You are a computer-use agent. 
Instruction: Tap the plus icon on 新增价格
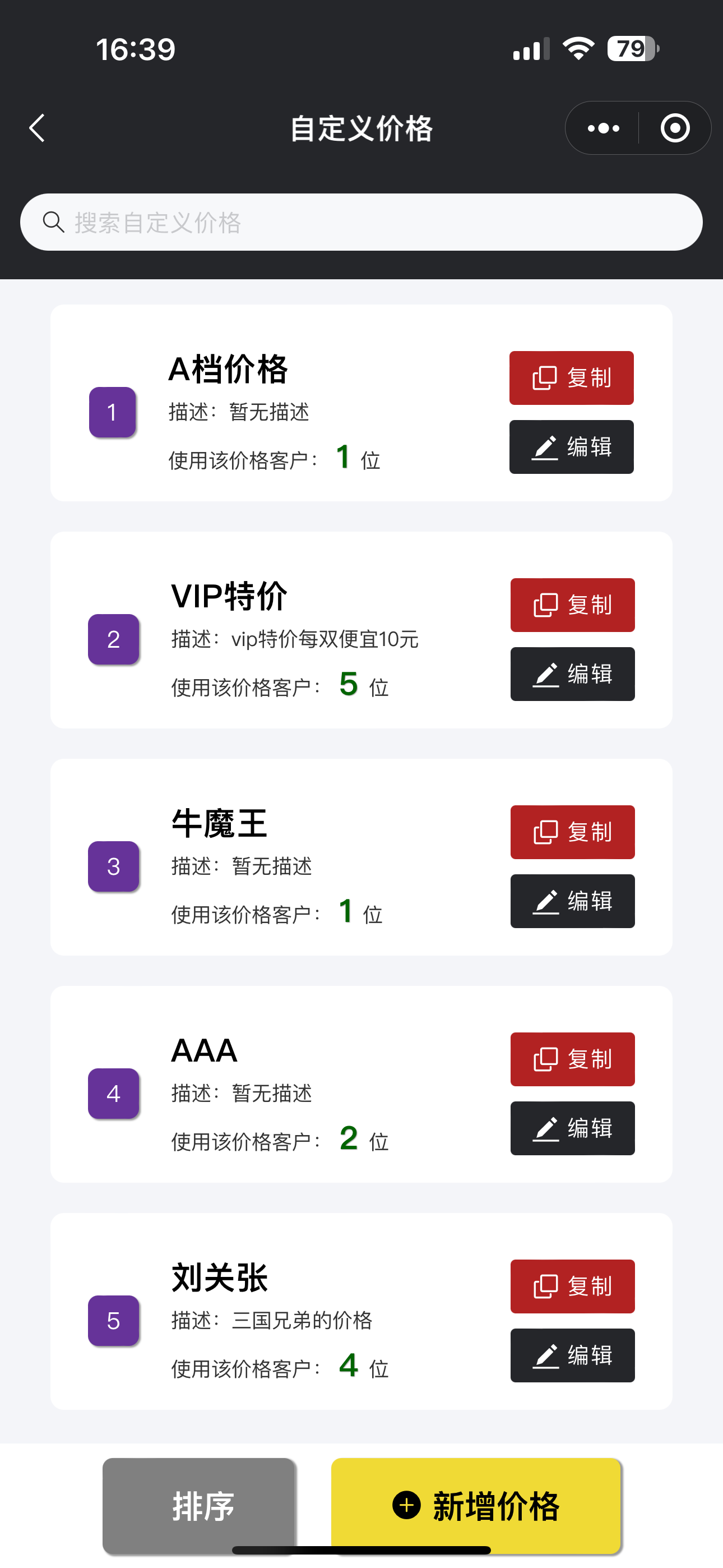coord(406,1505)
